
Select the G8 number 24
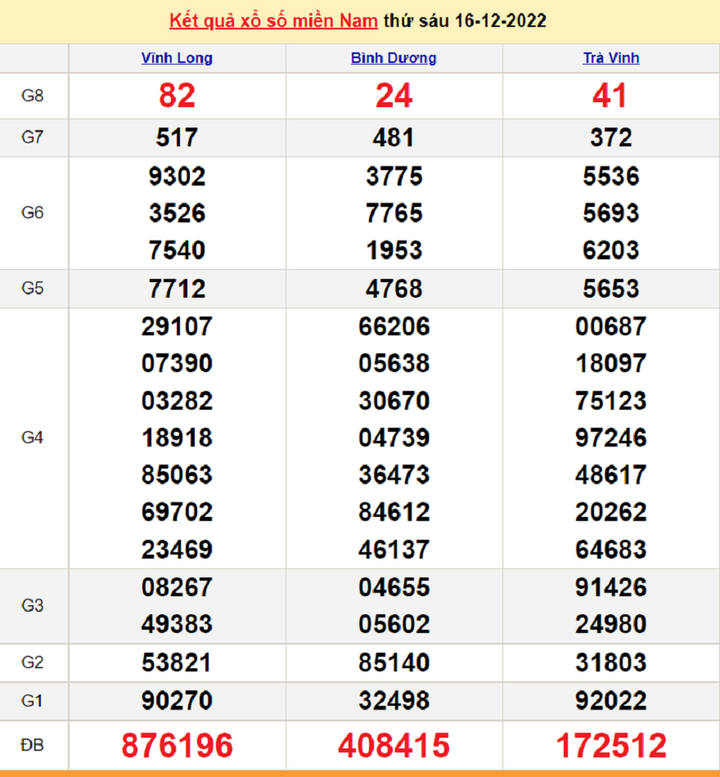[394, 96]
